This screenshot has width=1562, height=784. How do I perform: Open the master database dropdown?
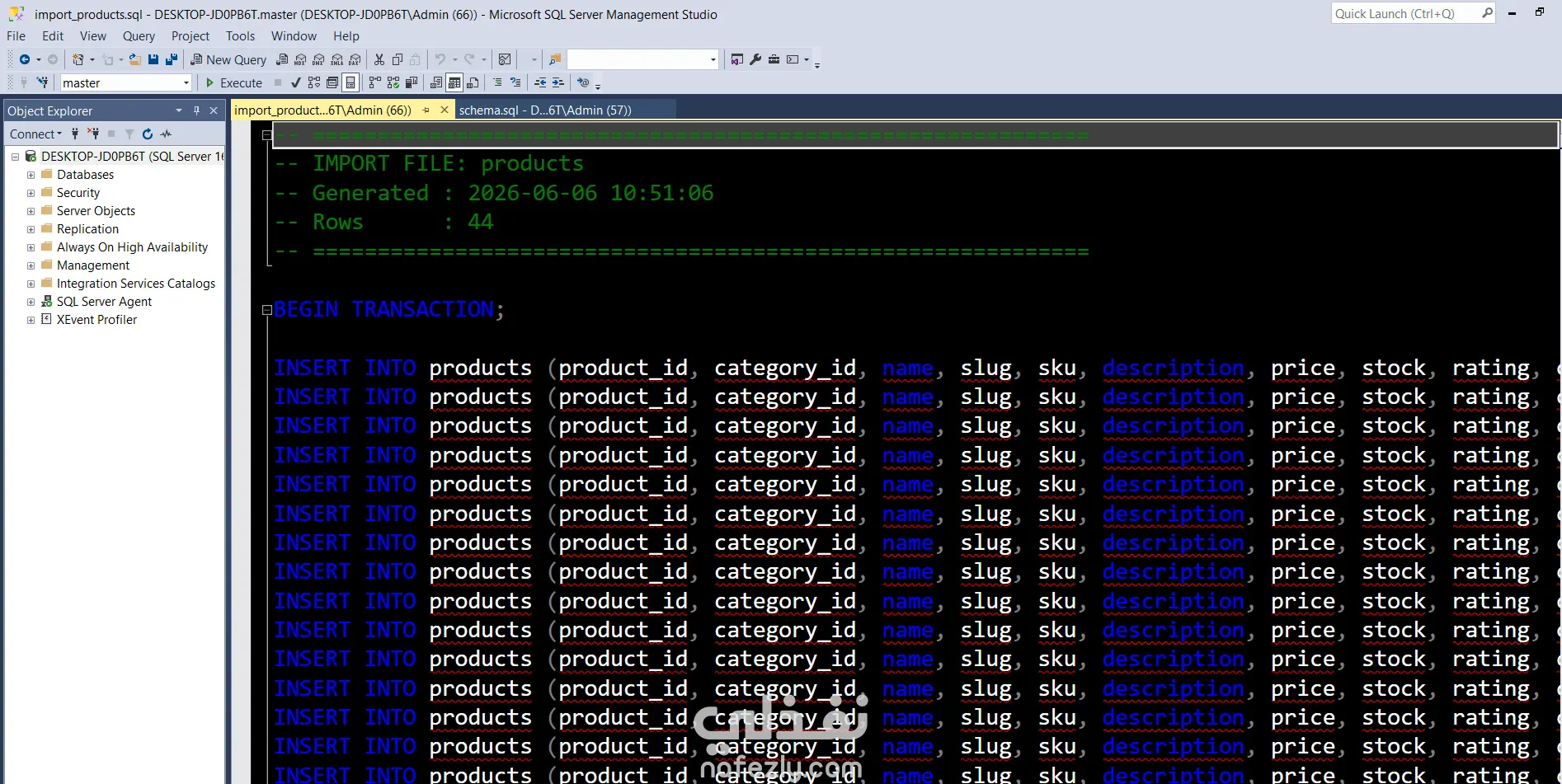click(x=186, y=82)
